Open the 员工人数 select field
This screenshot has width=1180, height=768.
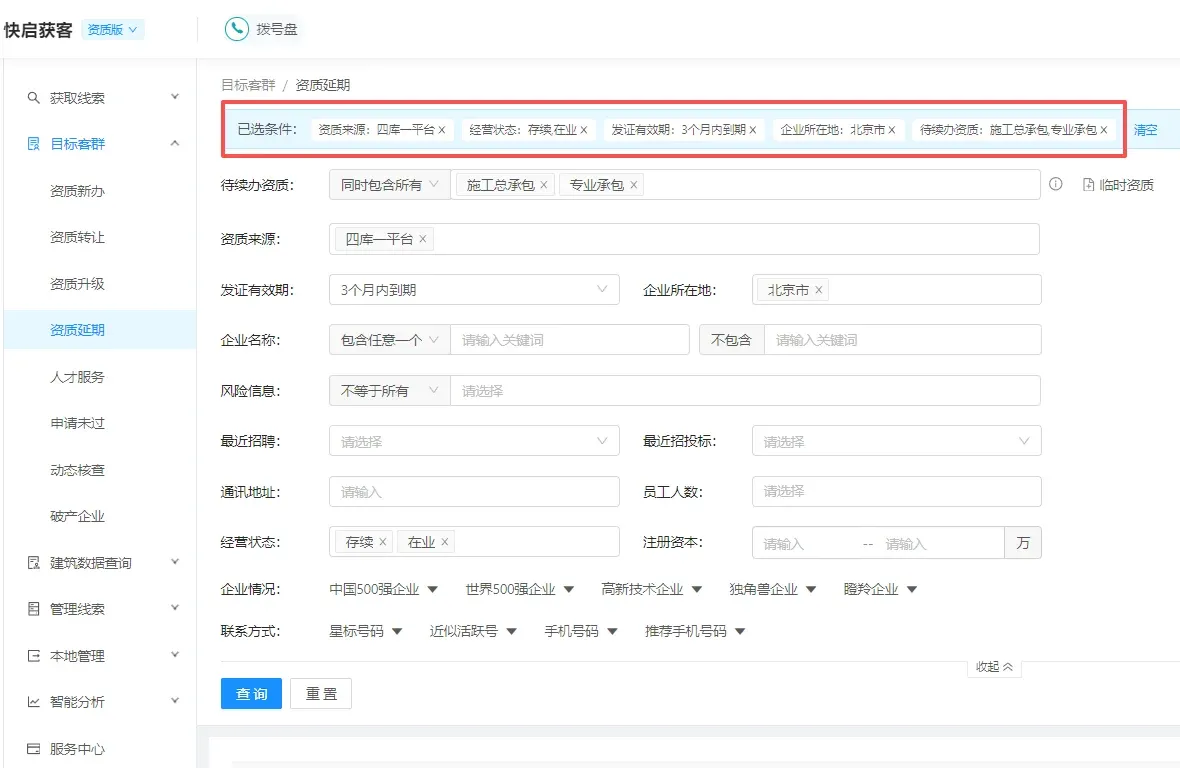tap(896, 491)
